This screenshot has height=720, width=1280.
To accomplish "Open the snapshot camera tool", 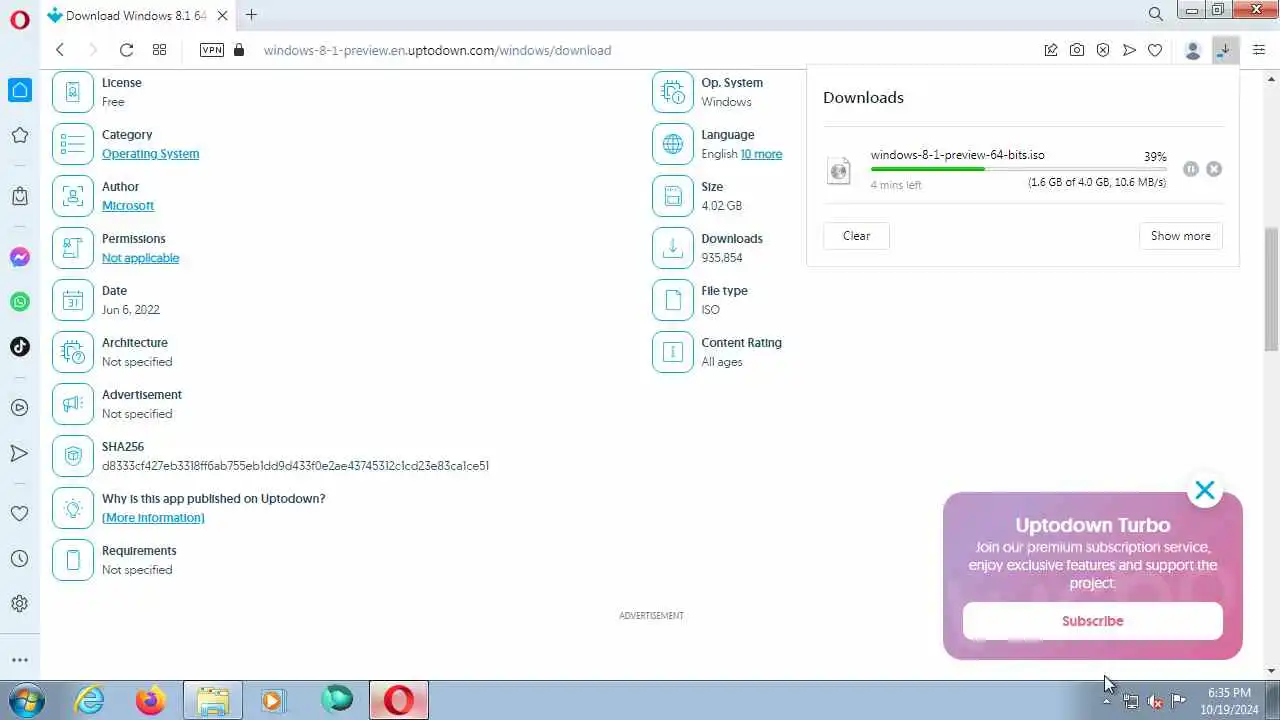I will (x=1077, y=50).
